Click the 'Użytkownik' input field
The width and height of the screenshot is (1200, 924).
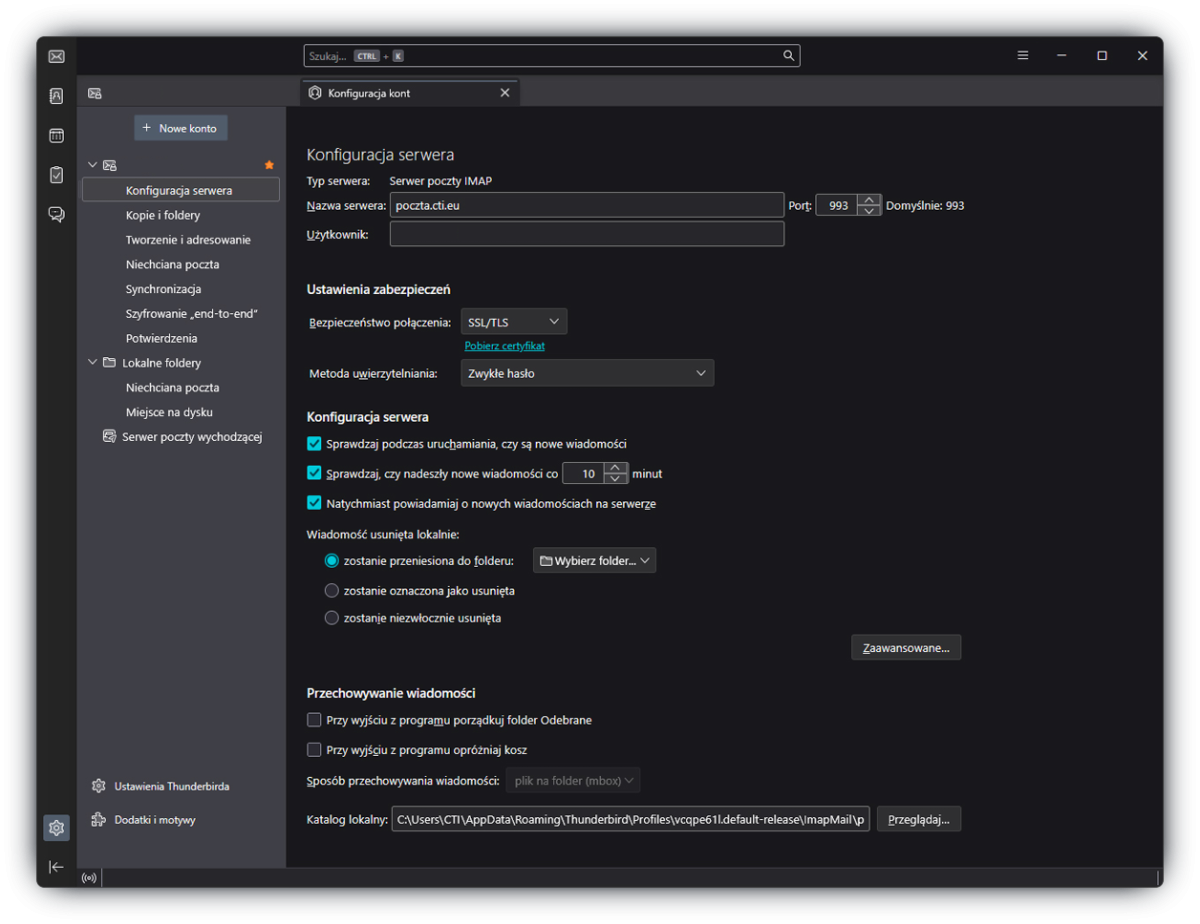tap(587, 234)
